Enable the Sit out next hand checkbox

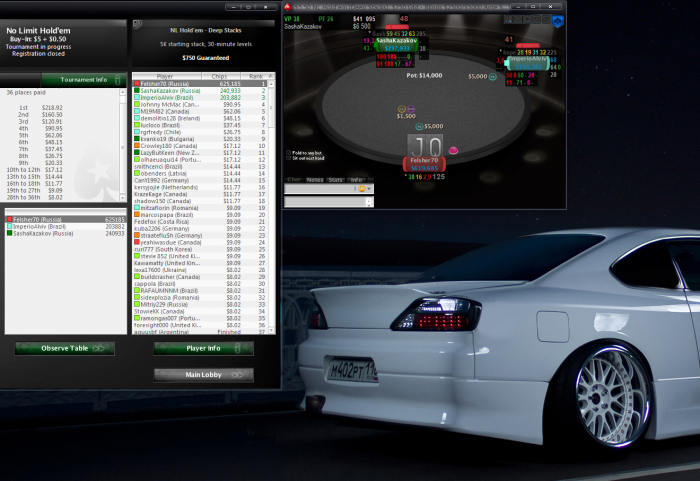click(x=288, y=158)
